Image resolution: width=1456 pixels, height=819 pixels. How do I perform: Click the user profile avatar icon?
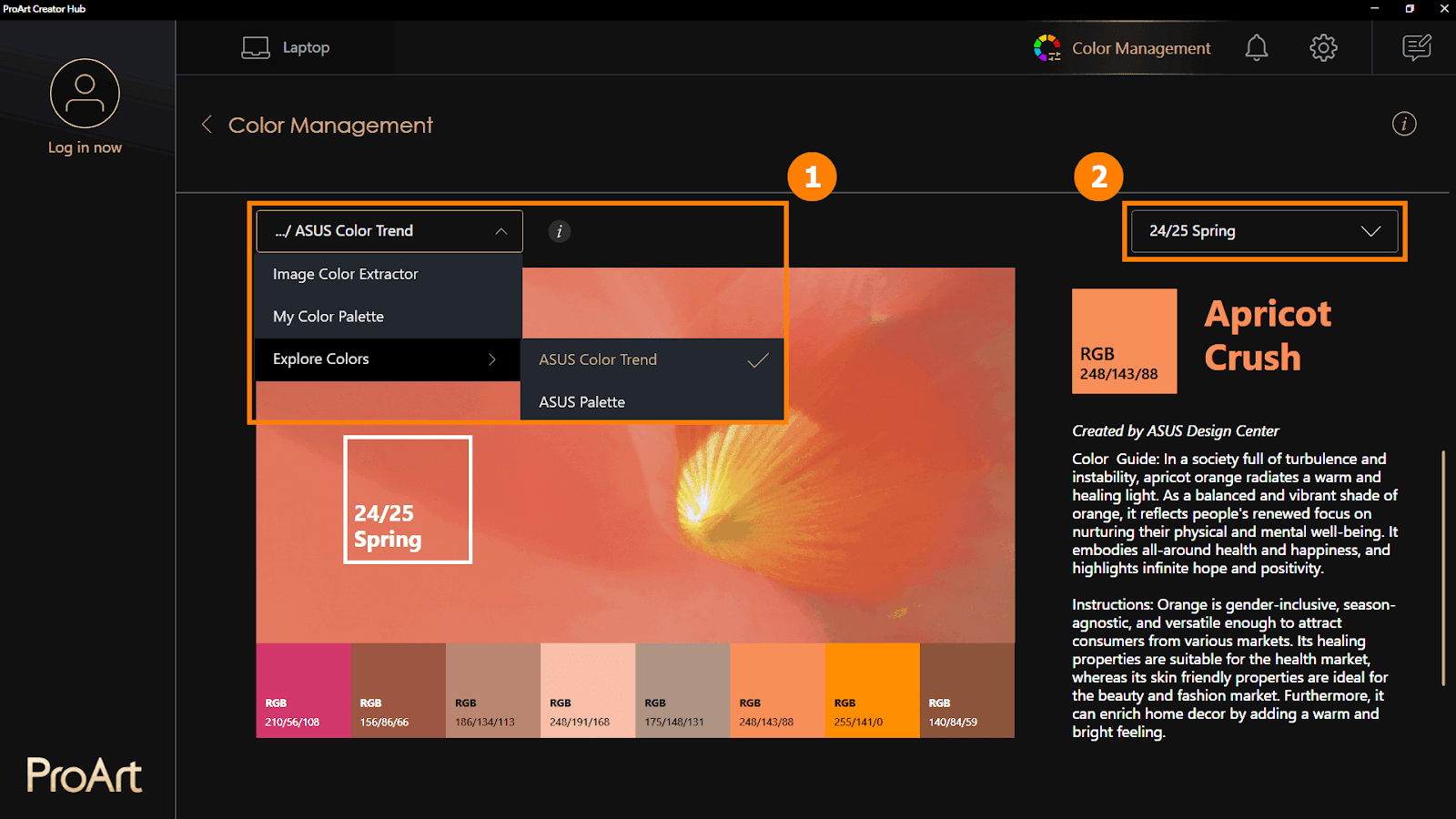[x=85, y=94]
